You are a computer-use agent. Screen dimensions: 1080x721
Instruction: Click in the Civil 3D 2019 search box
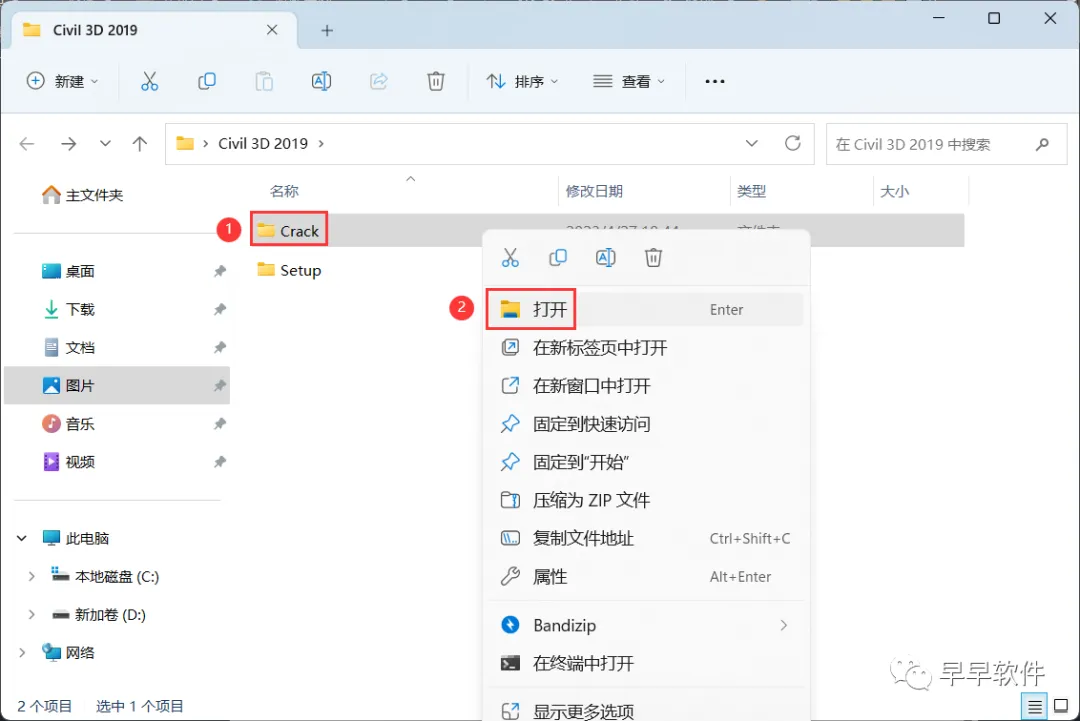[x=946, y=144]
